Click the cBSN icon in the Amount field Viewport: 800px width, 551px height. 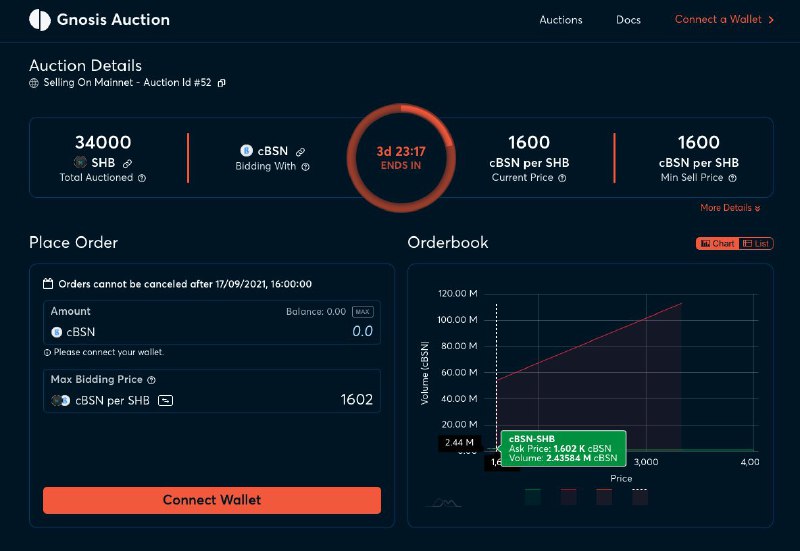click(x=57, y=332)
